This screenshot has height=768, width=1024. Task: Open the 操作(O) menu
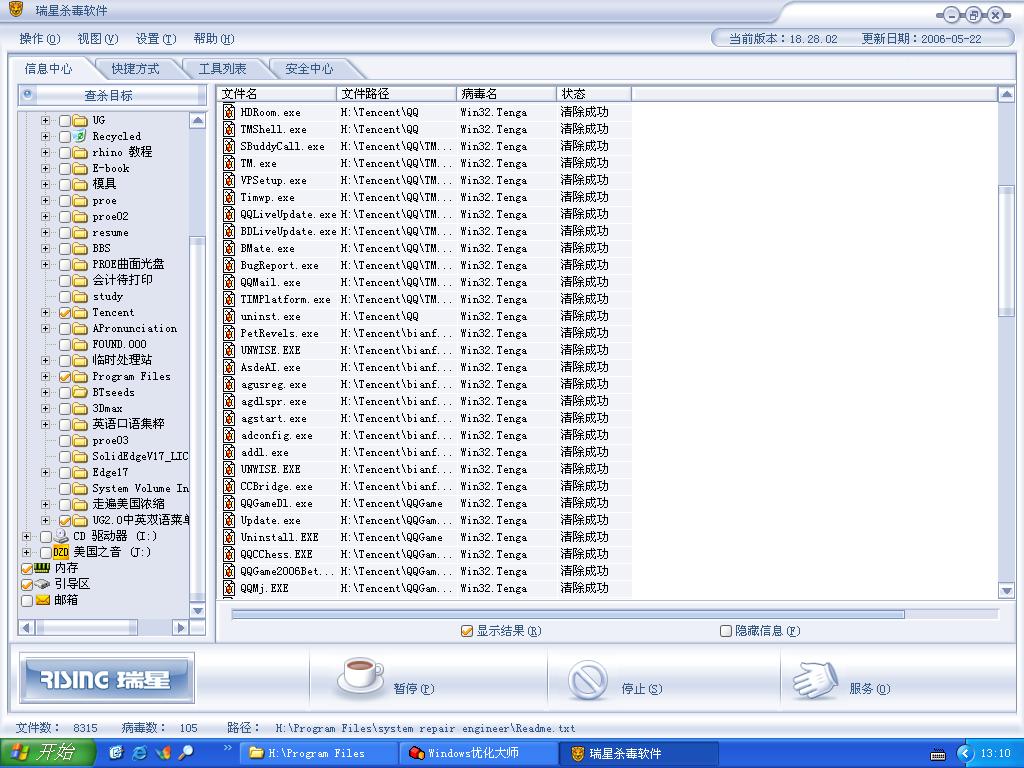coord(40,39)
